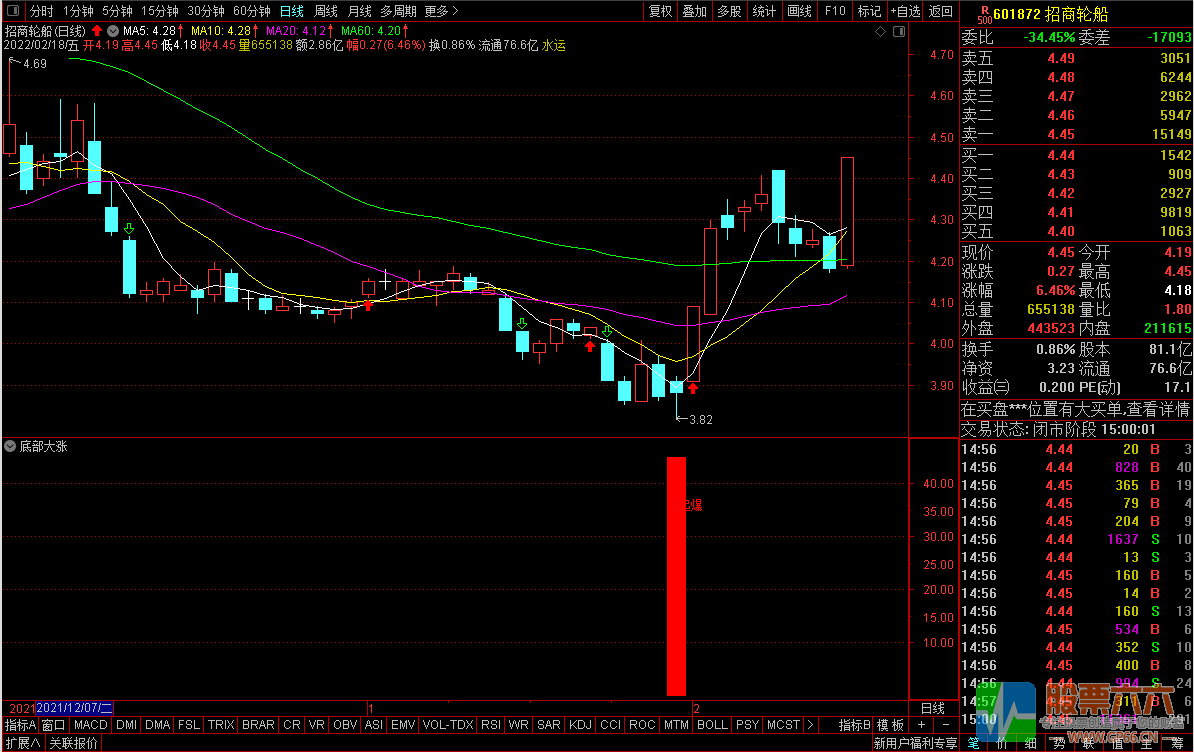This screenshot has height=752, width=1194.
Task: Select the 指标A indicator group
Action: [21, 725]
